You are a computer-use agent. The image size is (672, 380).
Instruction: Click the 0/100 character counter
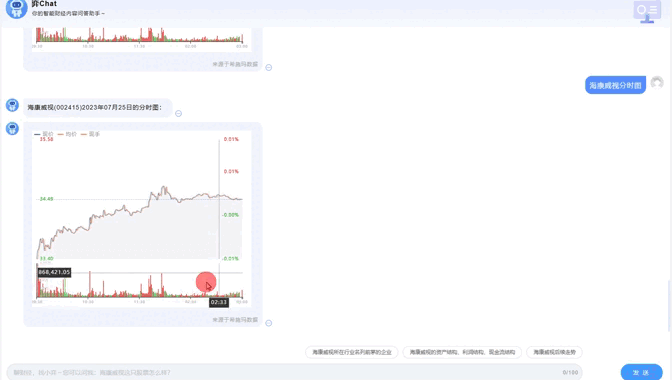pos(570,373)
